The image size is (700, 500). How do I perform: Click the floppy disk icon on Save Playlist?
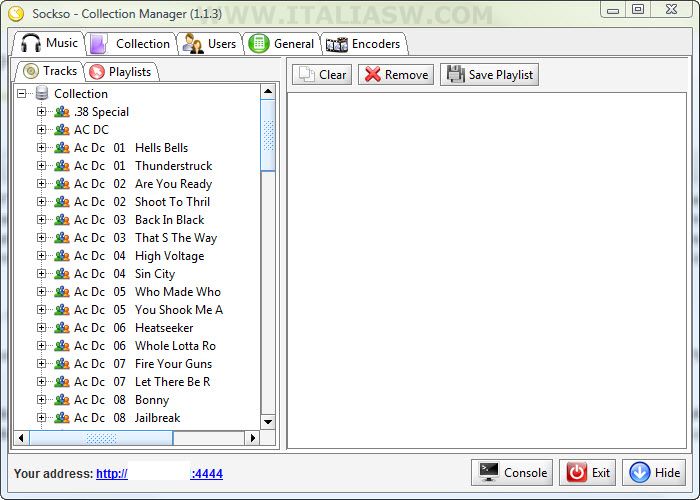[455, 74]
